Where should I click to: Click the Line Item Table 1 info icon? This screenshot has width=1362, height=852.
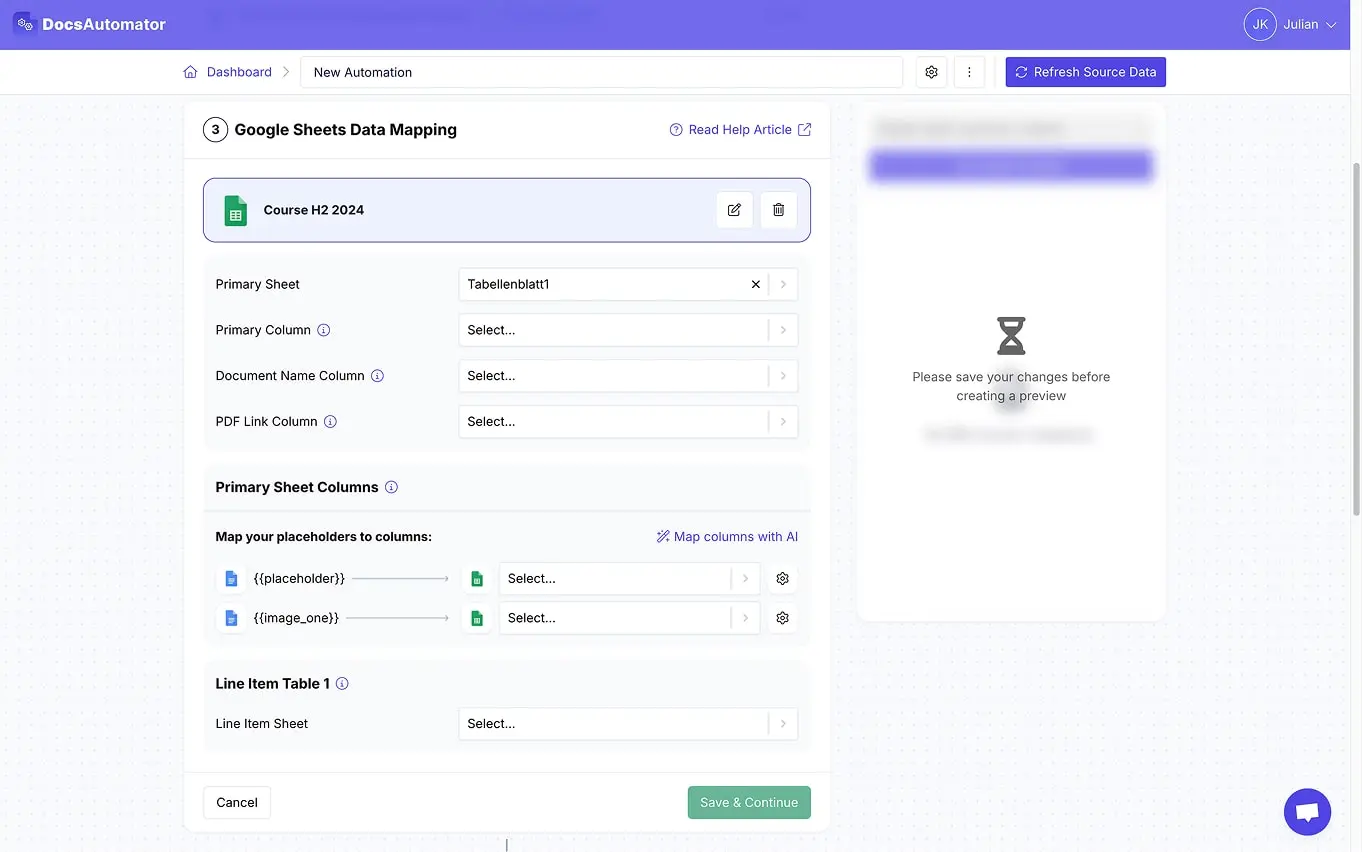click(342, 683)
